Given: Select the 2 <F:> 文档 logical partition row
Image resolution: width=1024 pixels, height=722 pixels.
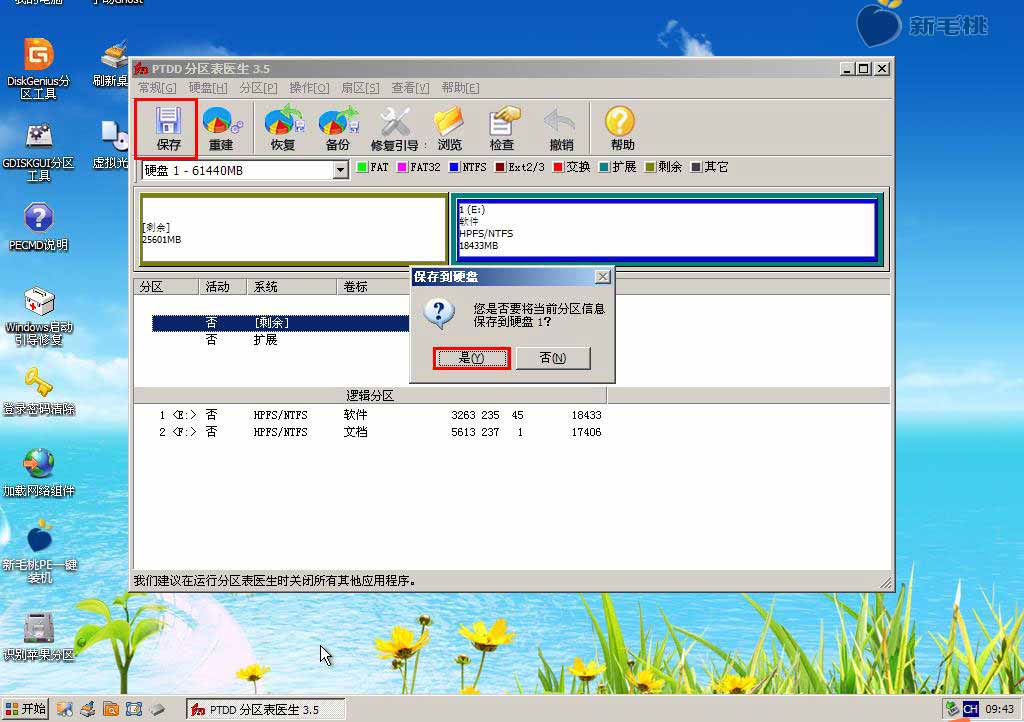Looking at the screenshot, I should [380, 432].
